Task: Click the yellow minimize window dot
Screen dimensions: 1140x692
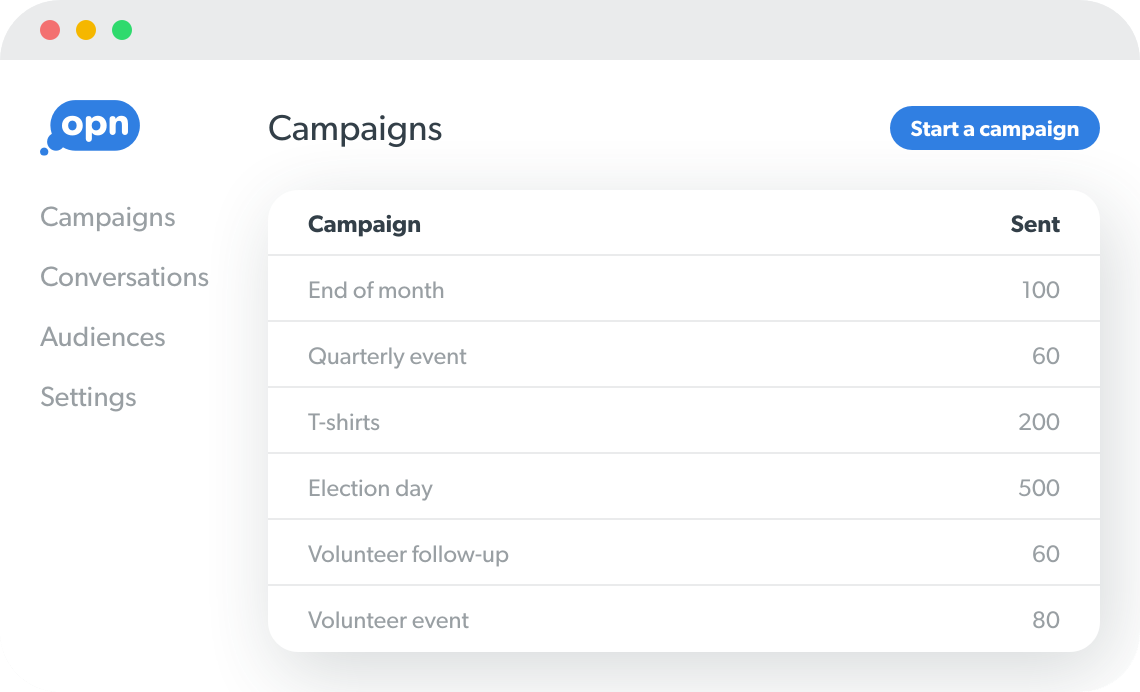Action: (x=86, y=30)
